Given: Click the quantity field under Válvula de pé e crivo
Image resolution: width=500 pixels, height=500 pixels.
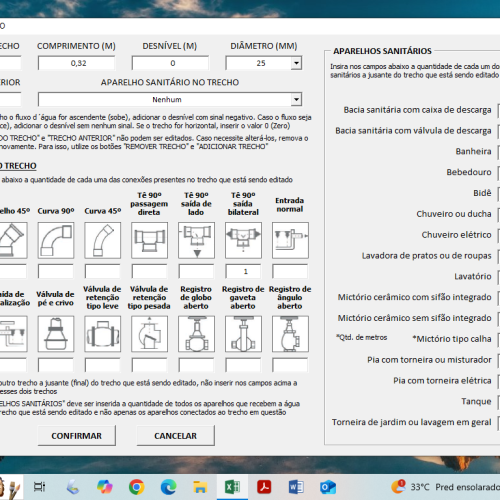Looking at the screenshot, I should 56,365.
